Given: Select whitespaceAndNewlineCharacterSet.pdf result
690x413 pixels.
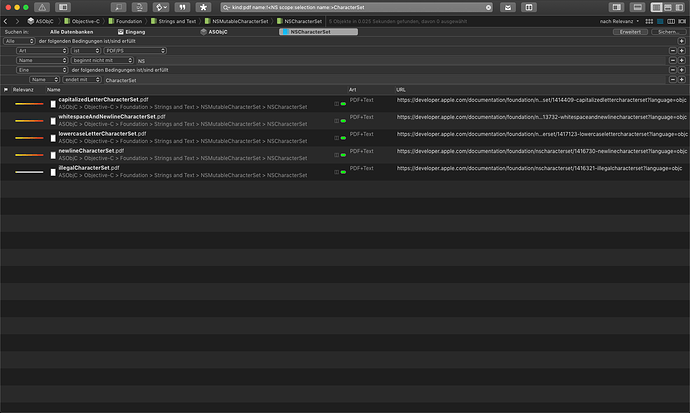Looking at the screenshot, I should tap(345, 121).
